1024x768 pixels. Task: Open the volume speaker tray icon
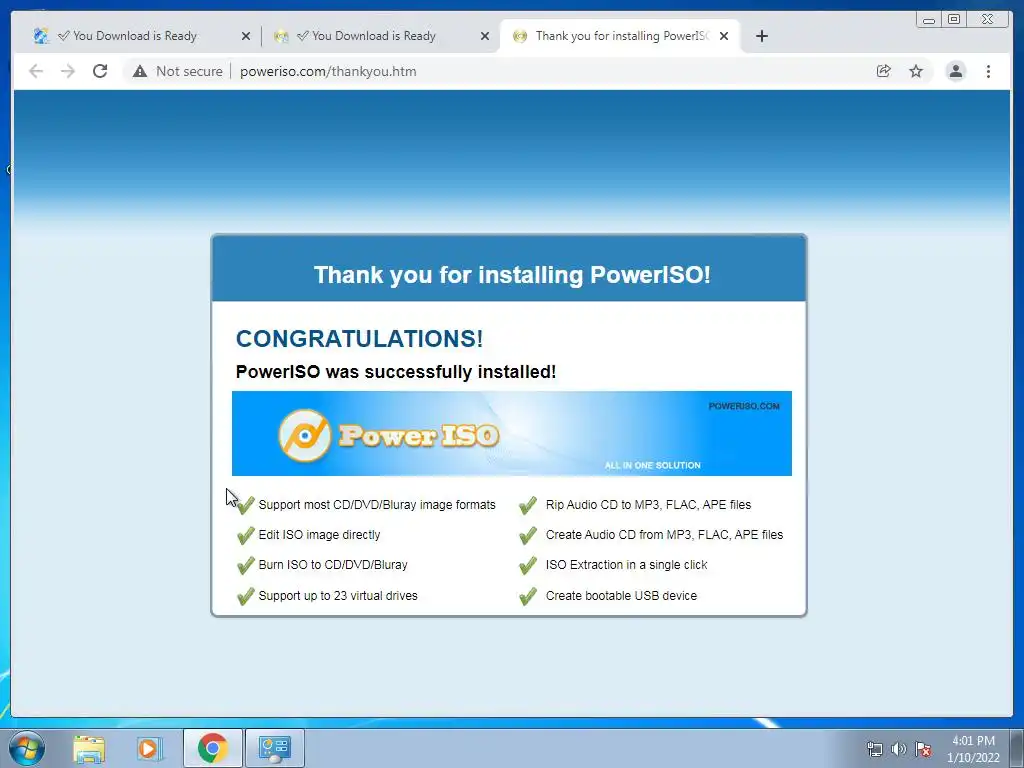[x=899, y=749]
